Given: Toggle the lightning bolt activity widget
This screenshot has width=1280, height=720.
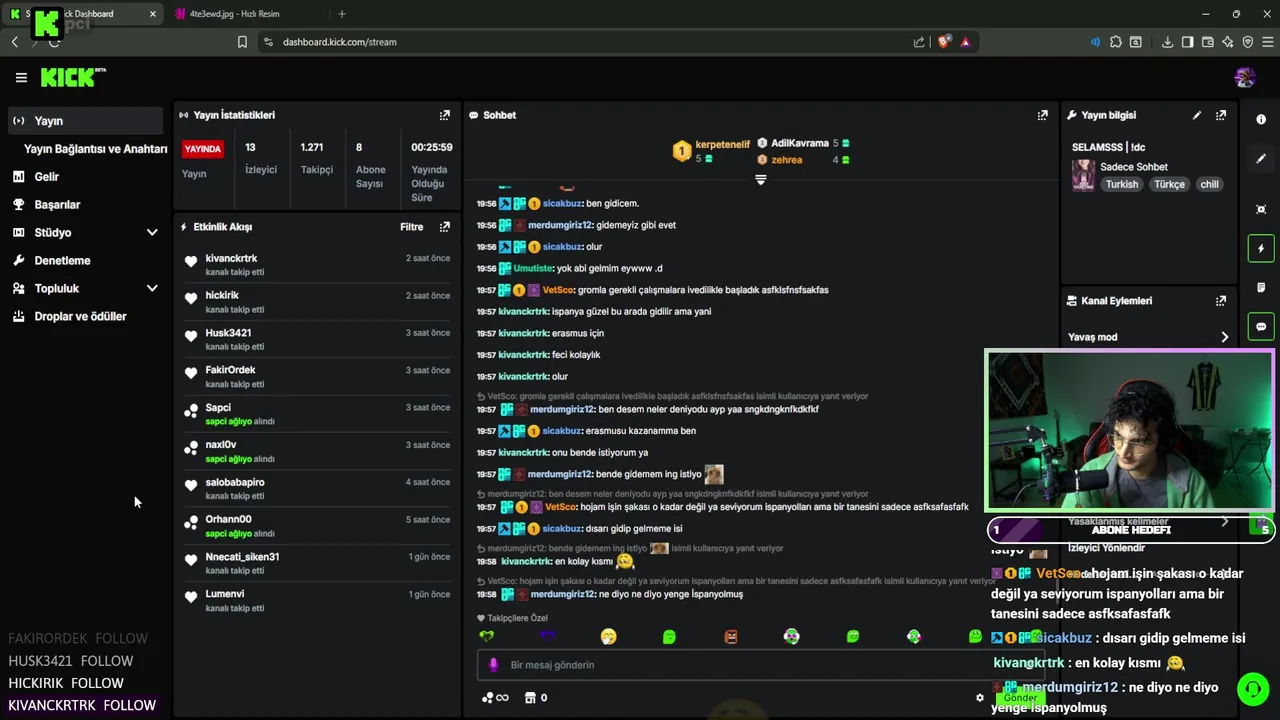Looking at the screenshot, I should coord(1261,248).
